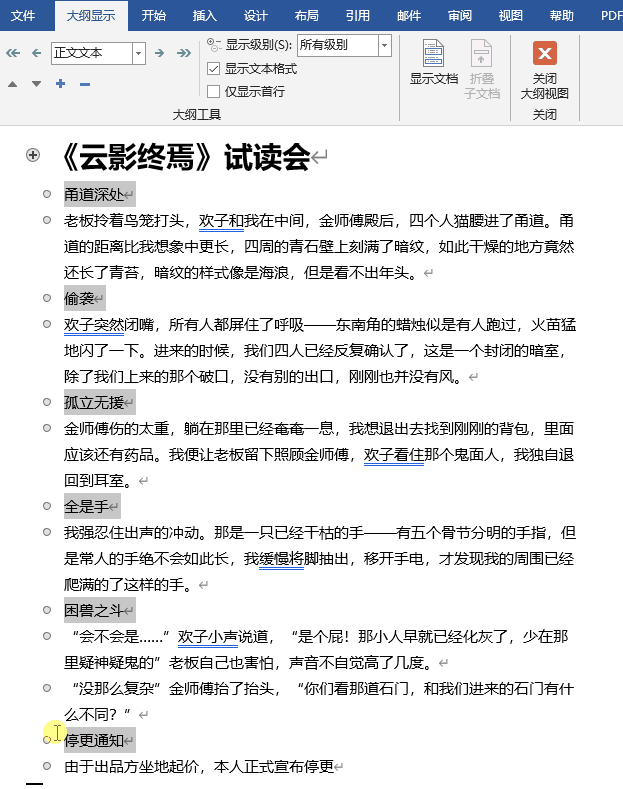Switch to 开始 ribbon tab
This screenshot has height=789, width=623.
tap(153, 16)
